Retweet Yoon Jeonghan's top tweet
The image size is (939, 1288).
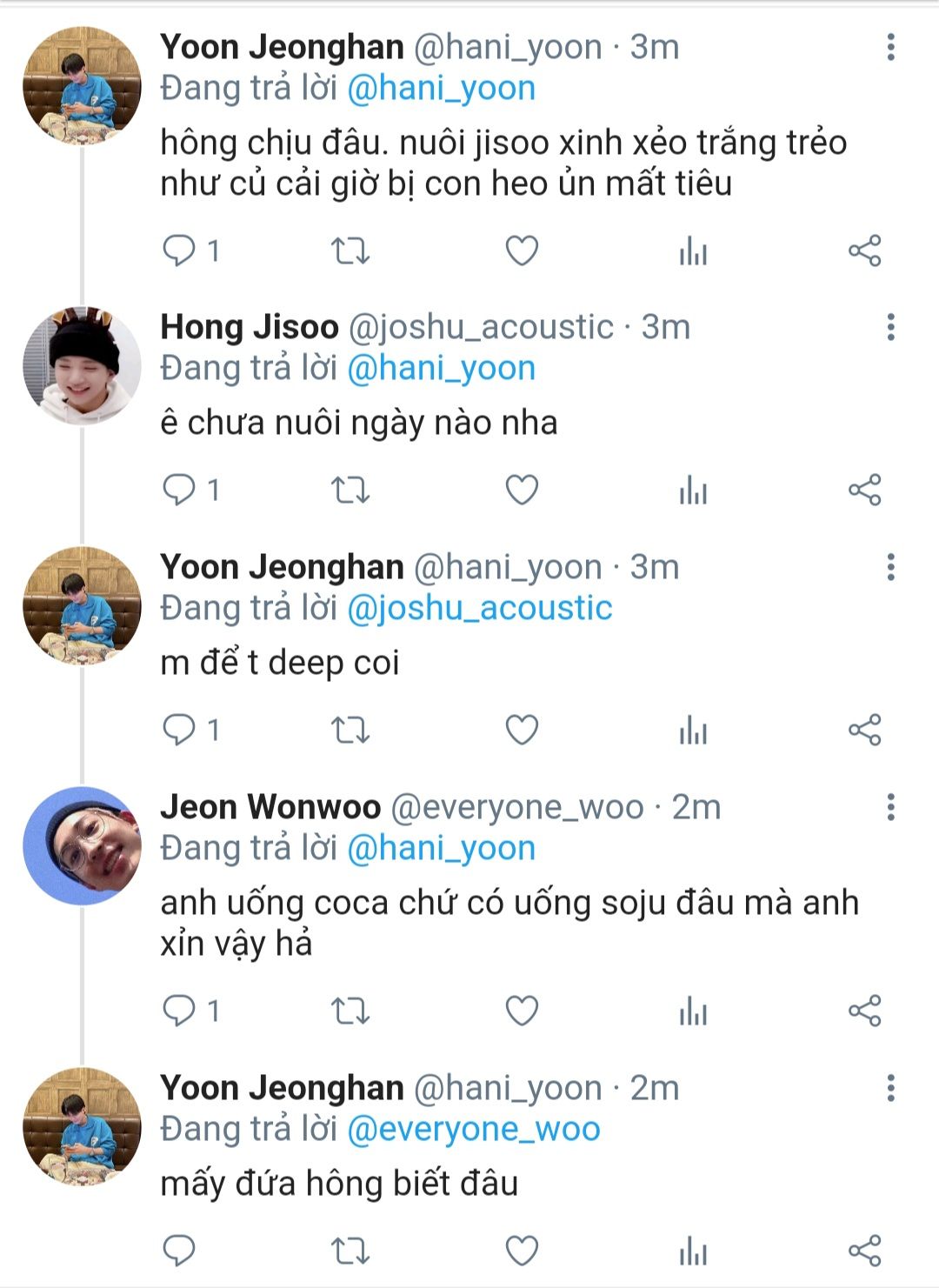(350, 251)
